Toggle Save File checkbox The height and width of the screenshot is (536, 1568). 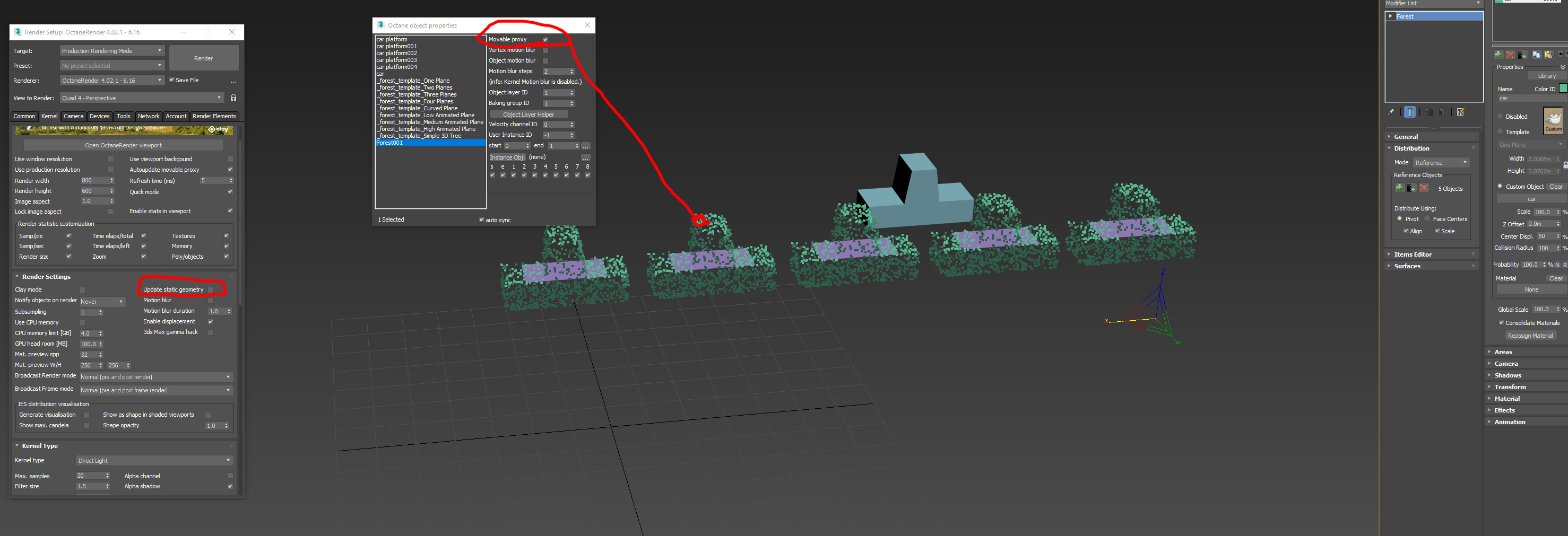click(x=171, y=80)
